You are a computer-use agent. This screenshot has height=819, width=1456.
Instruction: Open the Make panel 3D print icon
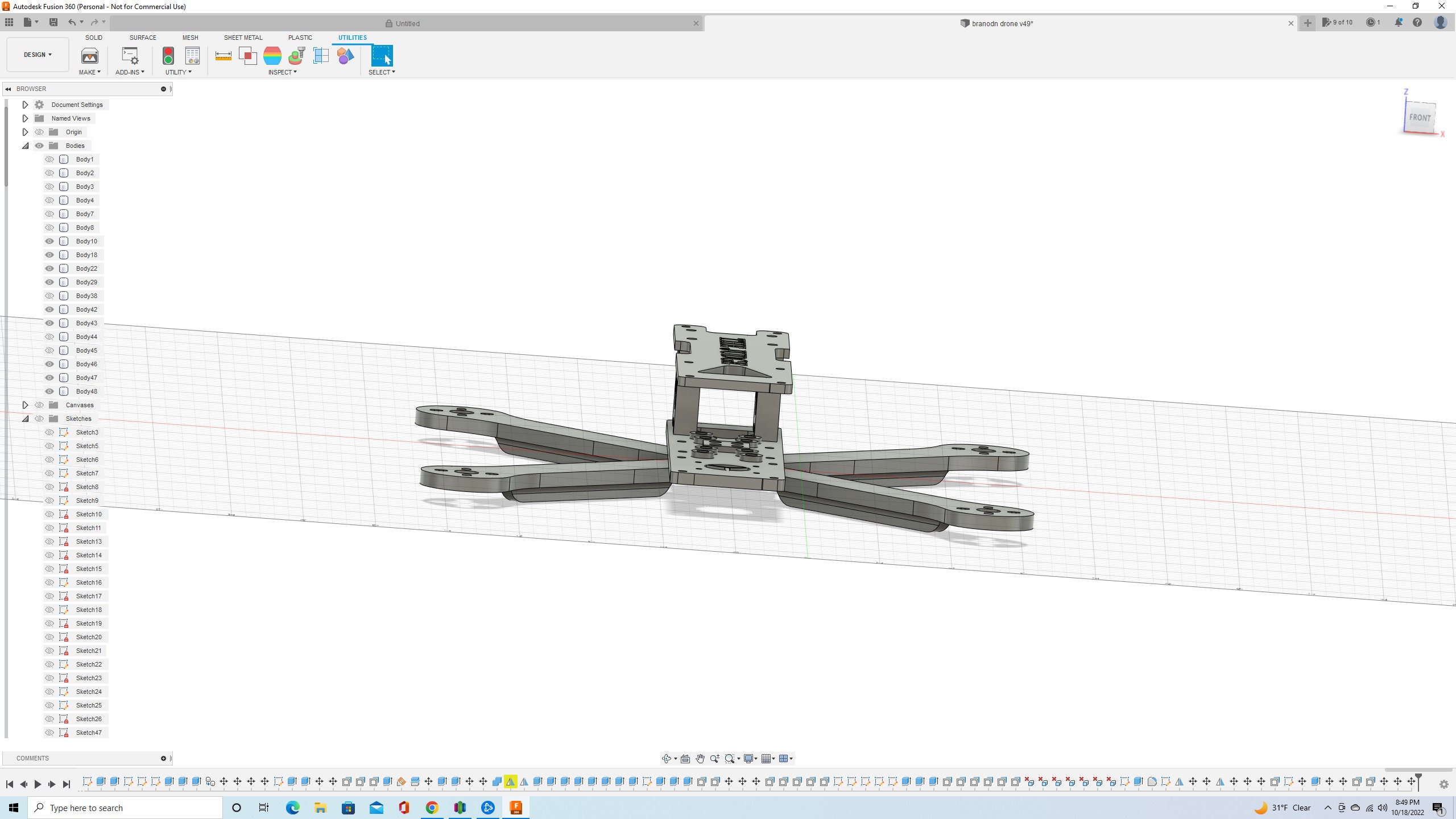tap(90, 57)
